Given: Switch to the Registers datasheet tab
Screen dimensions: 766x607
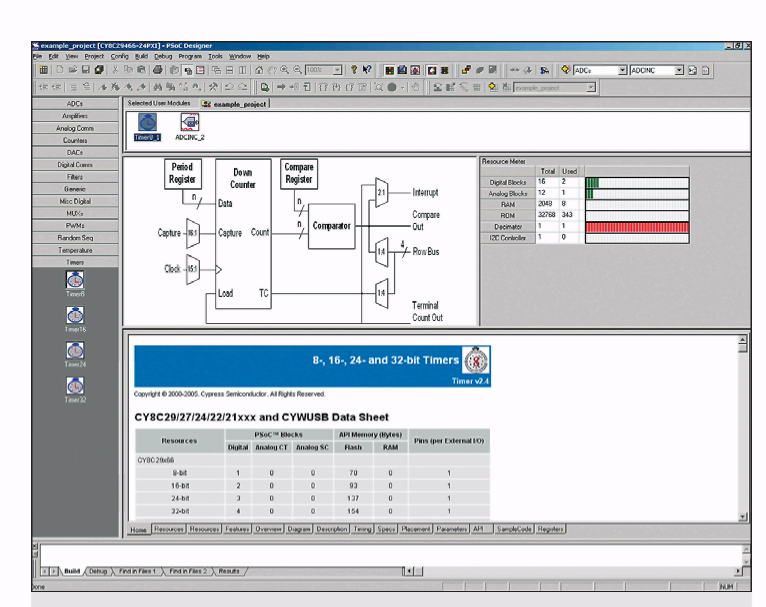Looking at the screenshot, I should [x=550, y=529].
